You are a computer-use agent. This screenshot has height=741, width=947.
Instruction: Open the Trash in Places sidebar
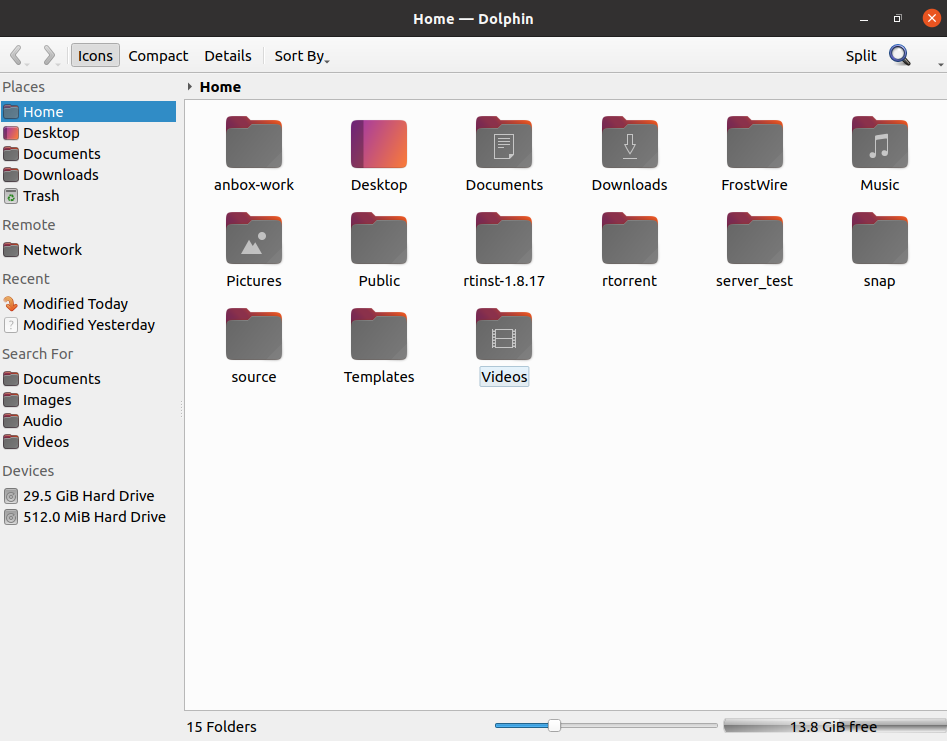pos(40,195)
